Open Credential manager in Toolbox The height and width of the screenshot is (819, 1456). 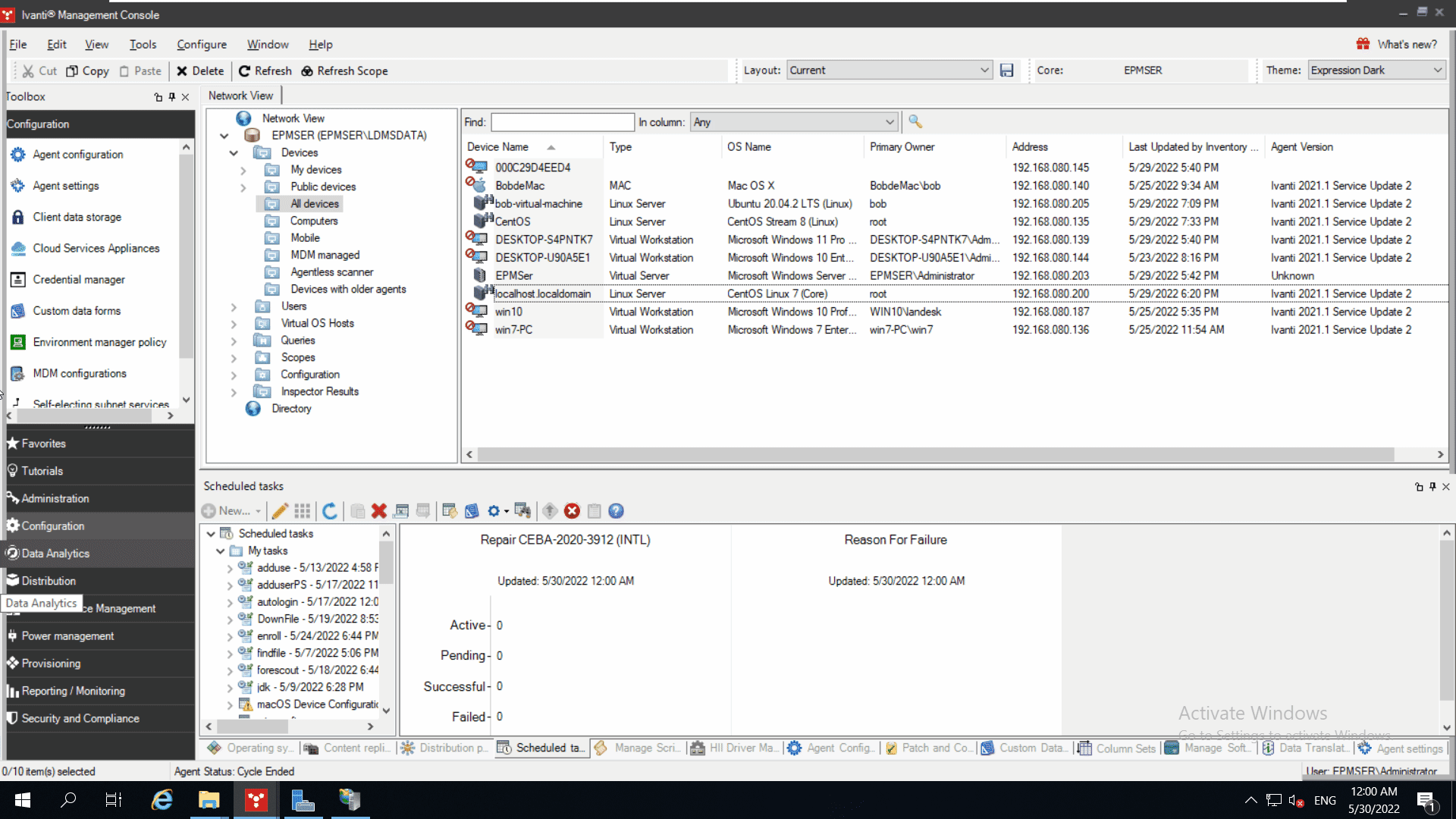coord(79,280)
